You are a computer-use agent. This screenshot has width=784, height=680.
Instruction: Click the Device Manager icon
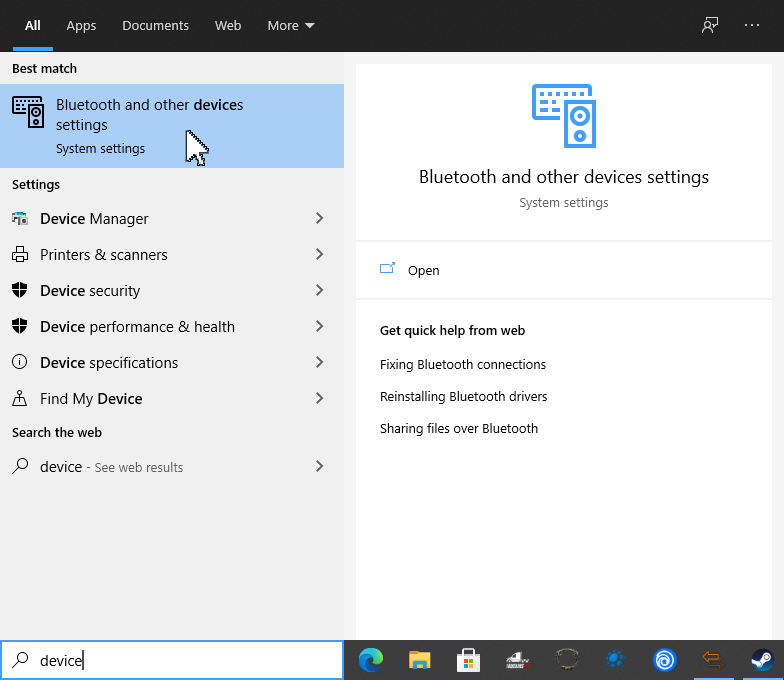tap(20, 218)
